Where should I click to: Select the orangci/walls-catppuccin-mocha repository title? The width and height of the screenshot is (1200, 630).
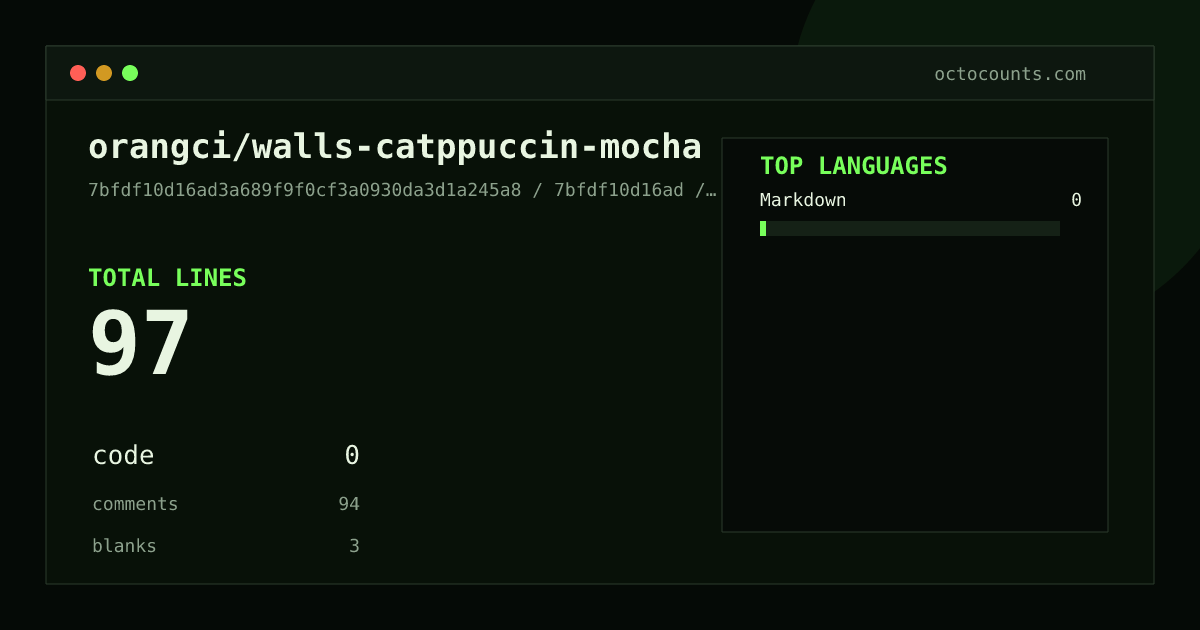pyautogui.click(x=395, y=147)
